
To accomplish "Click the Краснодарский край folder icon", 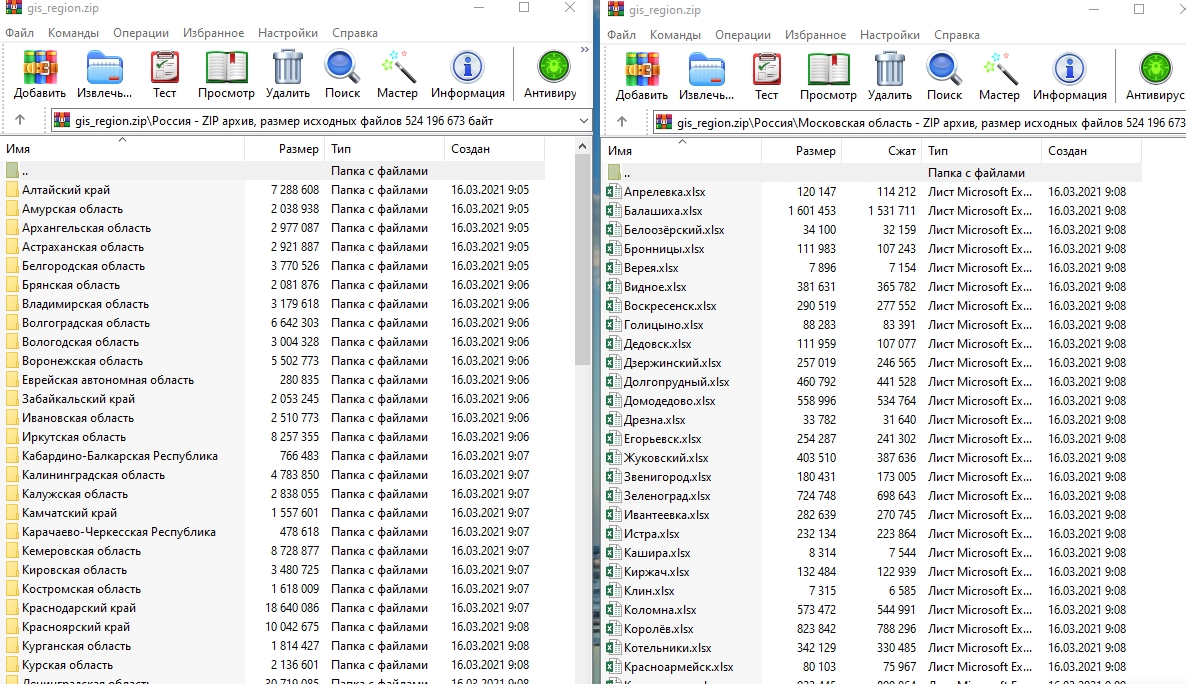I will pyautogui.click(x=12, y=608).
